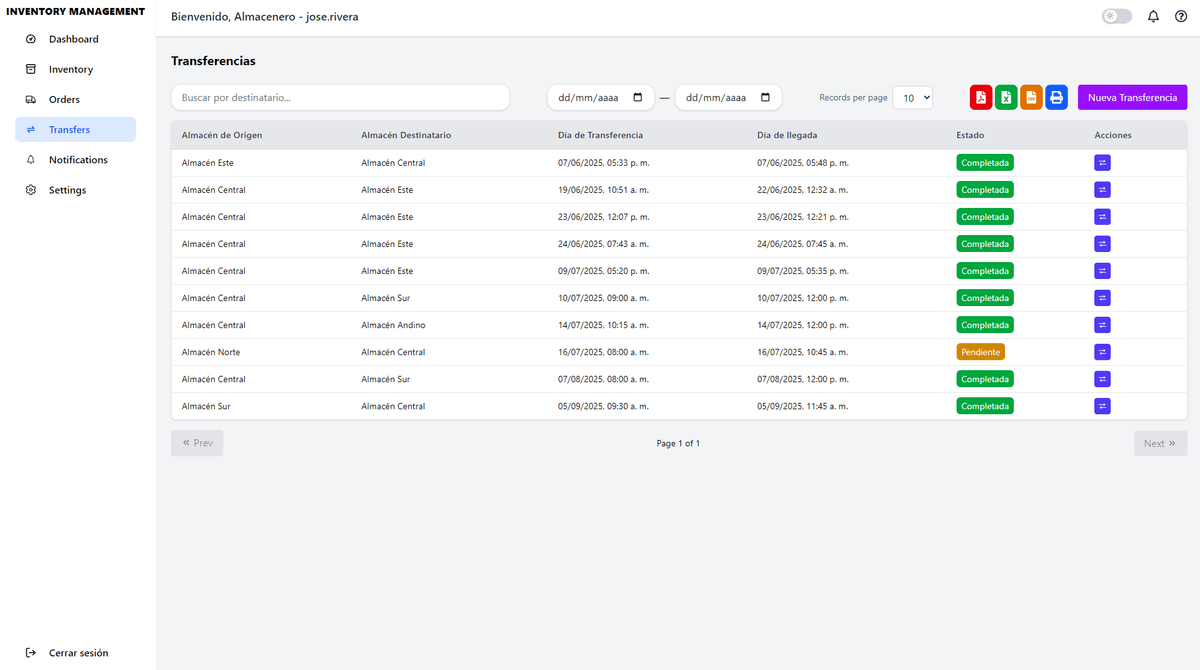Click action icon for 14/07/2025 transfer
Image resolution: width=1200 pixels, height=670 pixels.
point(1102,324)
